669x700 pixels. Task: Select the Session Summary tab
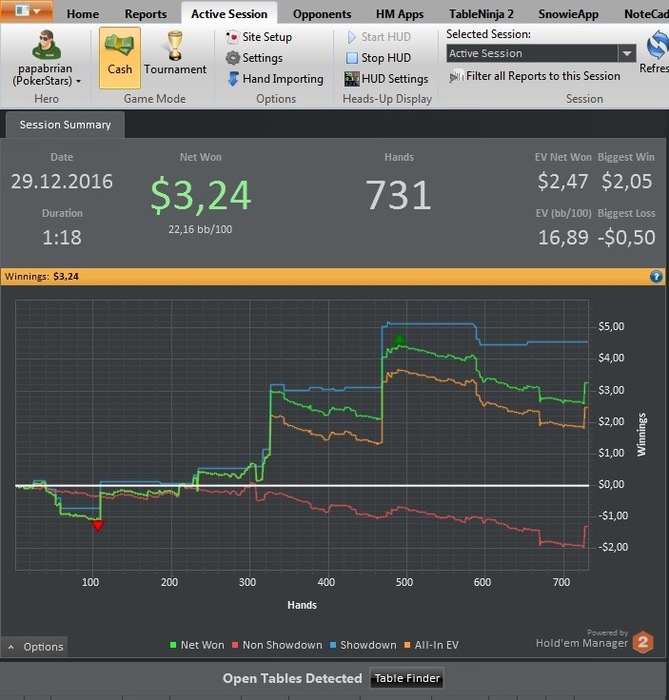coord(65,125)
